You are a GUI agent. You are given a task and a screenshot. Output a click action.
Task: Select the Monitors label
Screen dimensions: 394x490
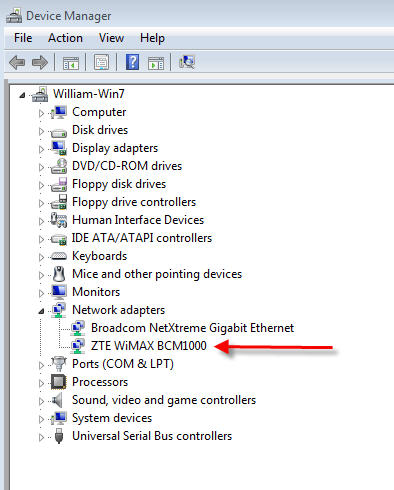tap(96, 292)
